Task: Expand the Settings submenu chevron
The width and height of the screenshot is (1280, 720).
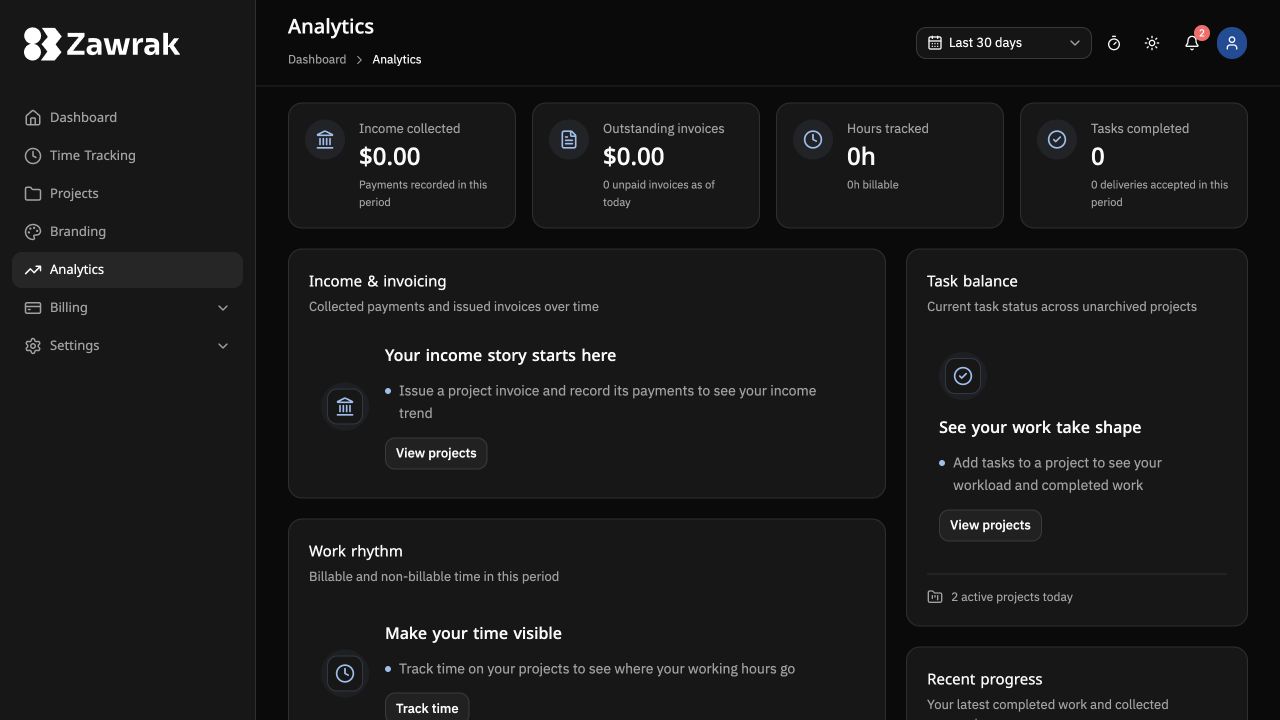Action: click(x=223, y=345)
